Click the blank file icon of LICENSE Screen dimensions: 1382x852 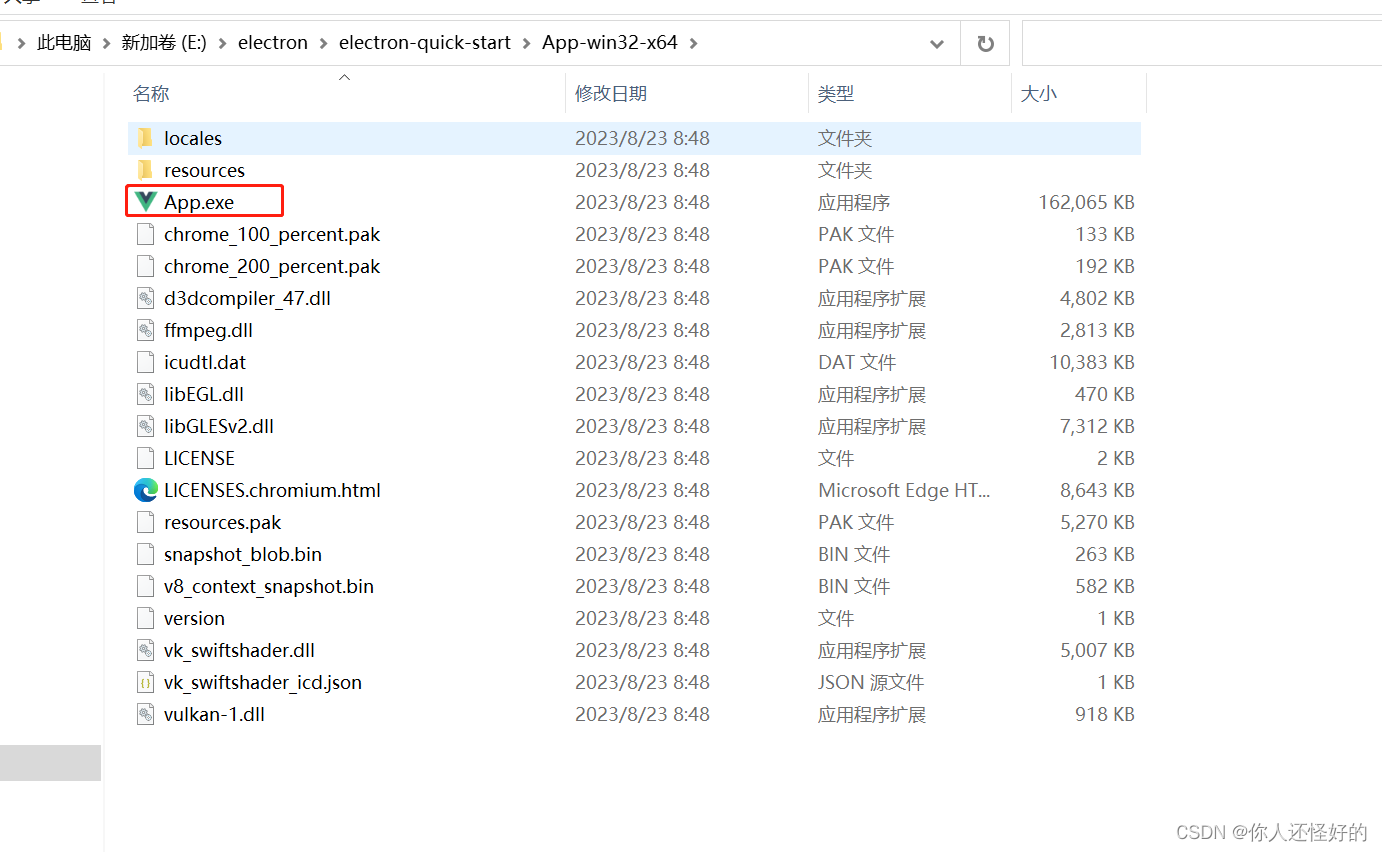146,458
